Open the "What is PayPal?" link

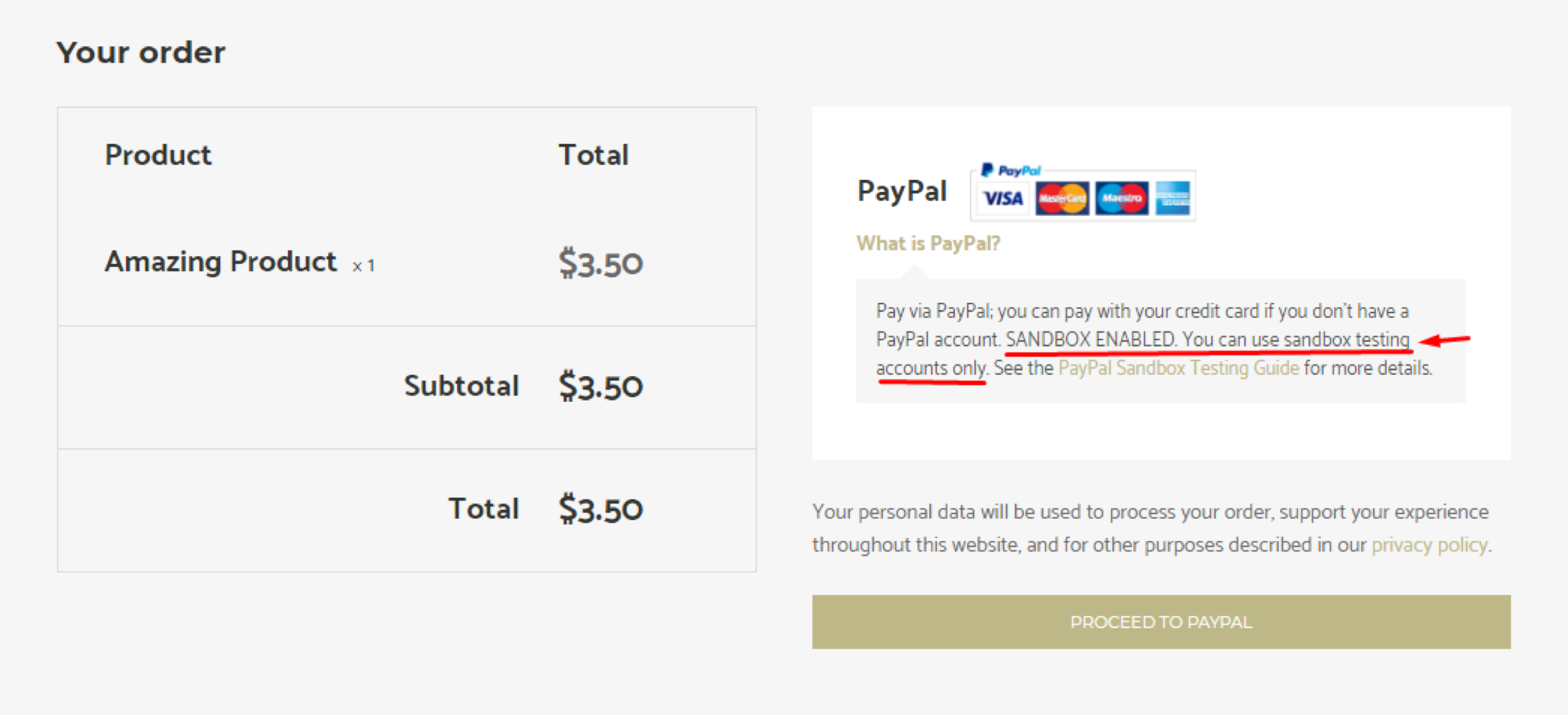pos(928,244)
